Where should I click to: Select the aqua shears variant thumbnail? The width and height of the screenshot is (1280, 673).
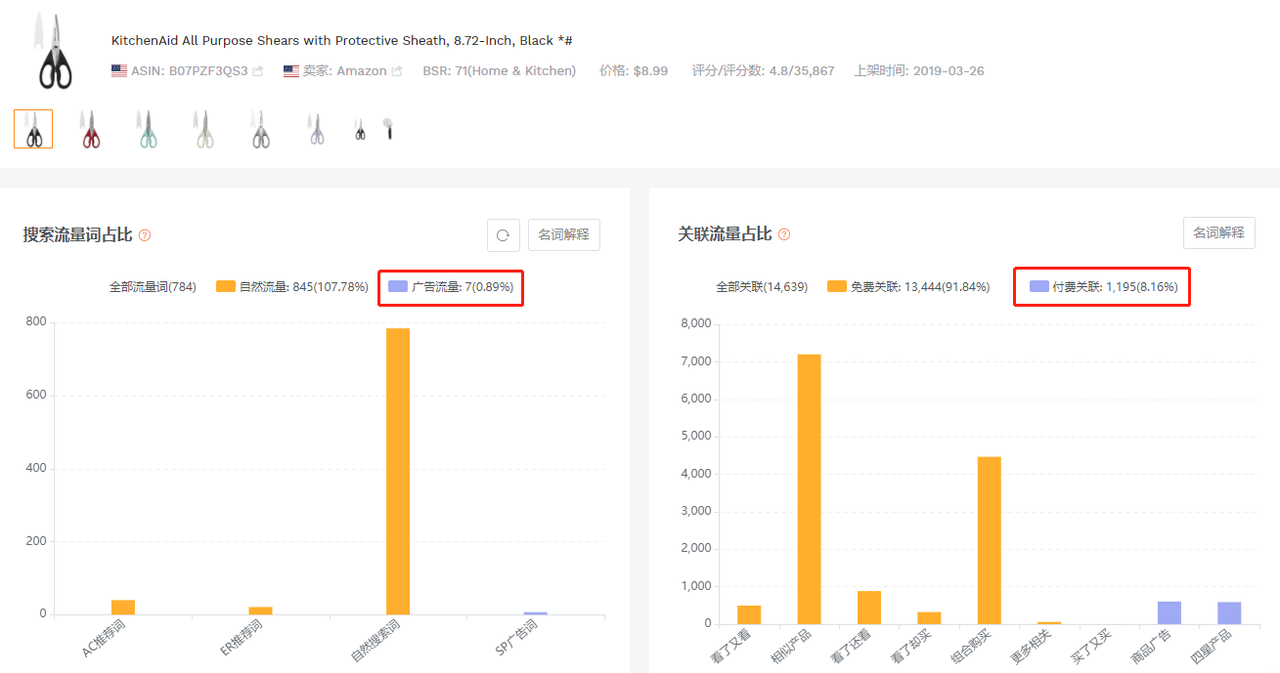(x=148, y=130)
